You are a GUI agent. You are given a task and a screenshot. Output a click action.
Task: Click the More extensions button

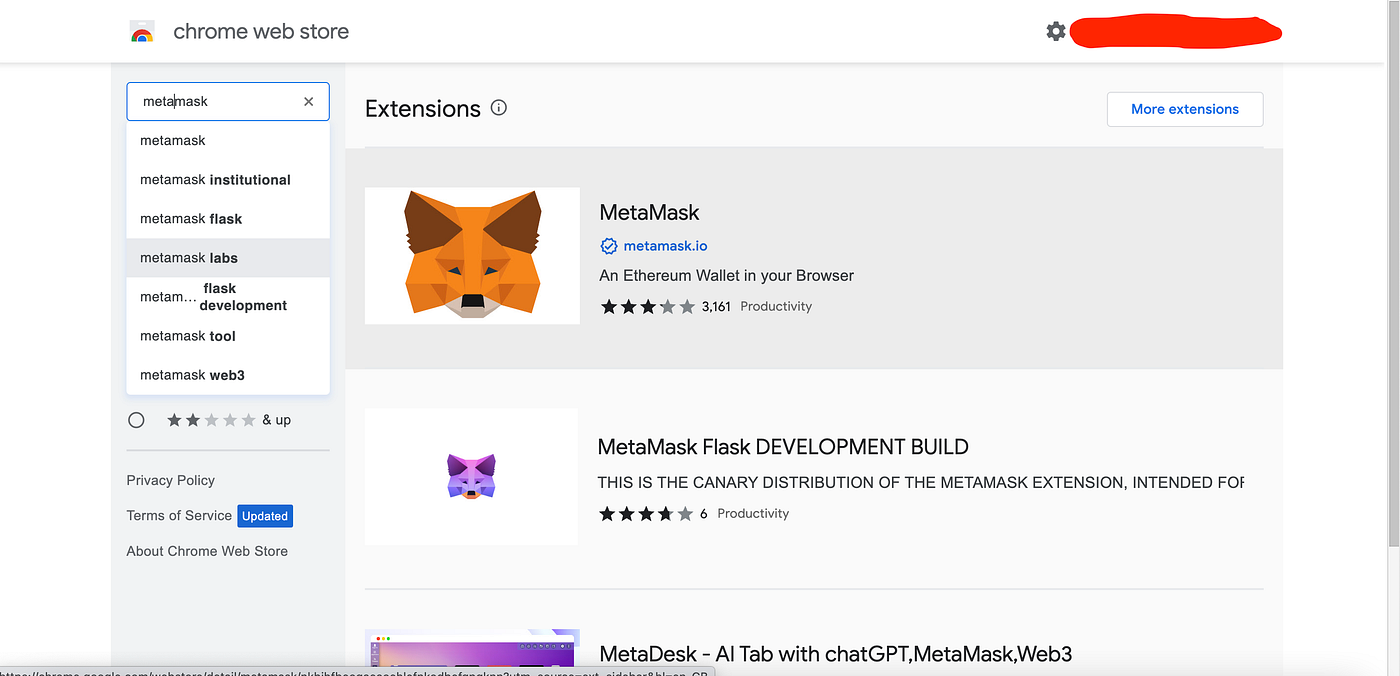[x=1185, y=109]
